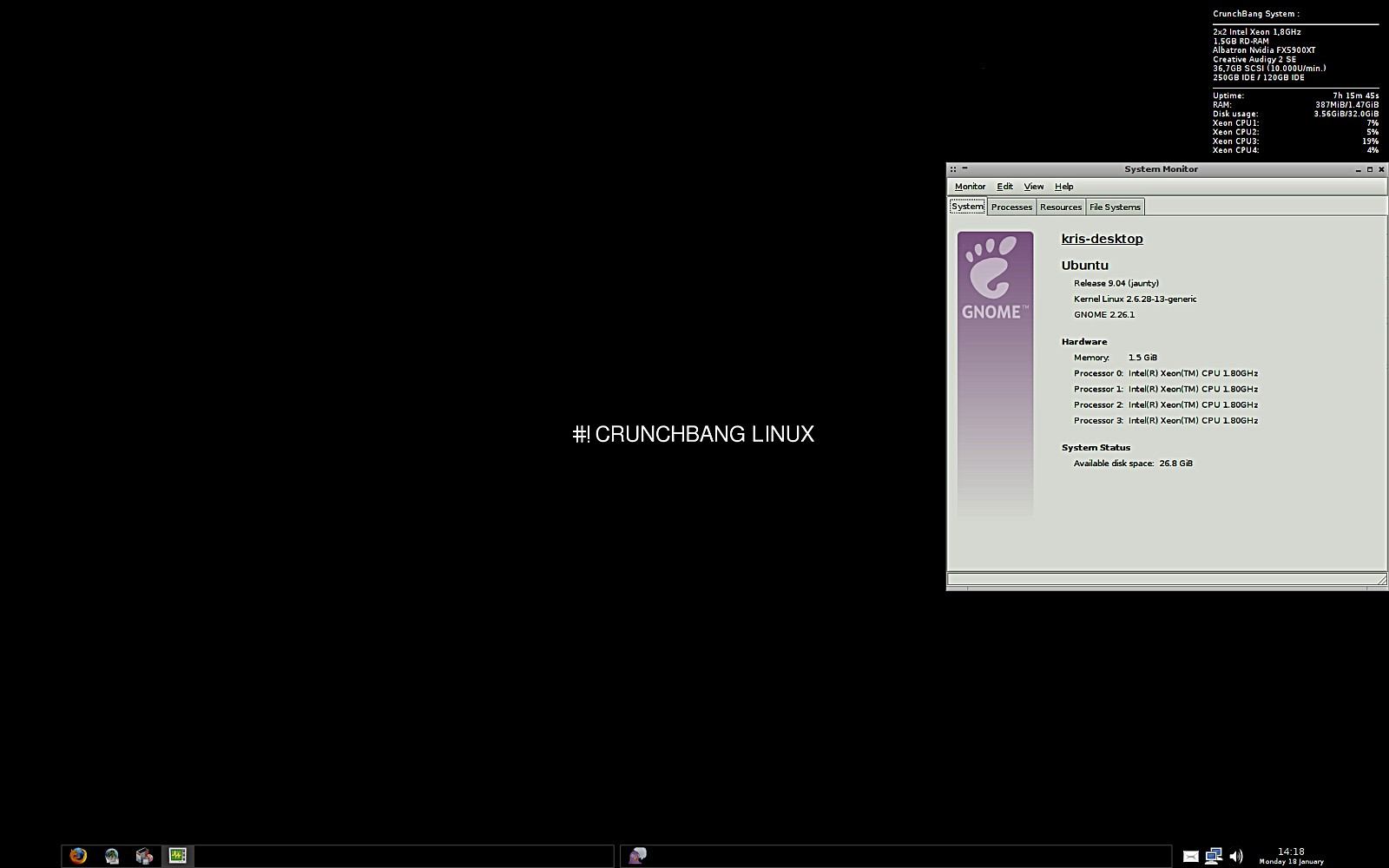This screenshot has width=1389, height=868.
Task: Click the GNOME 2.26.1 version line
Action: pos(1103,314)
